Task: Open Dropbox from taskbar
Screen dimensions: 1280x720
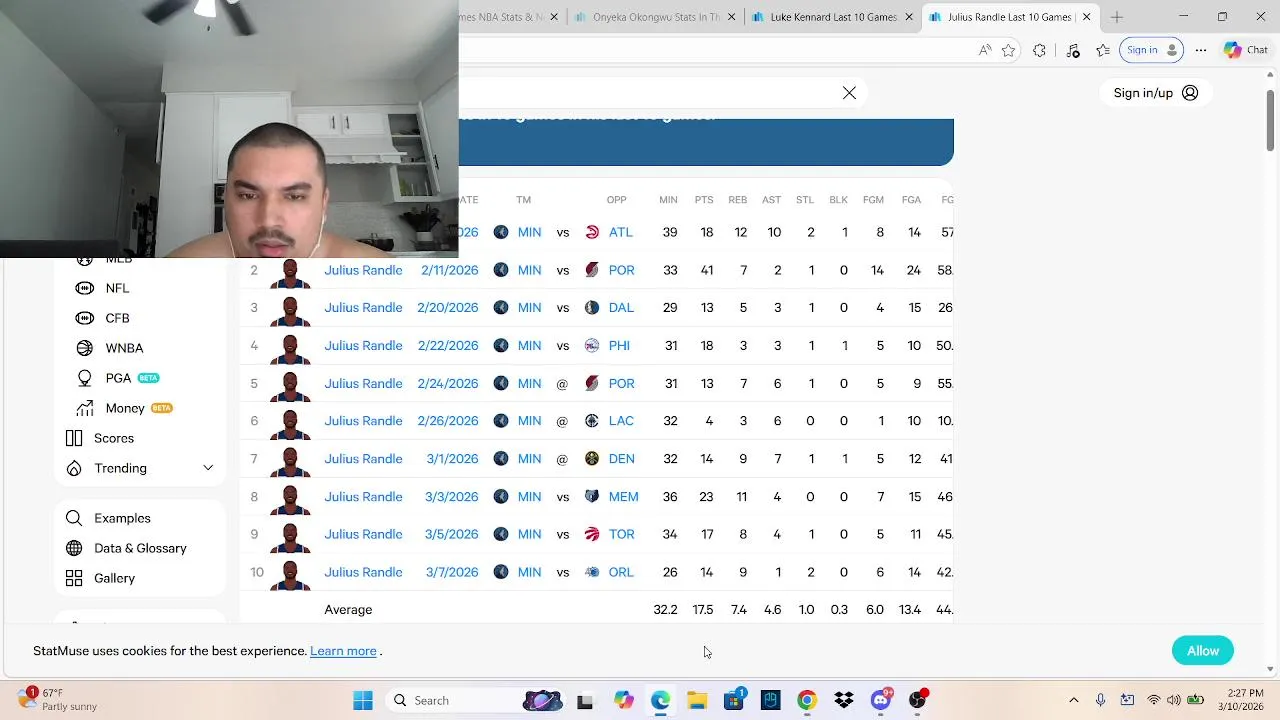Action: tap(844, 701)
